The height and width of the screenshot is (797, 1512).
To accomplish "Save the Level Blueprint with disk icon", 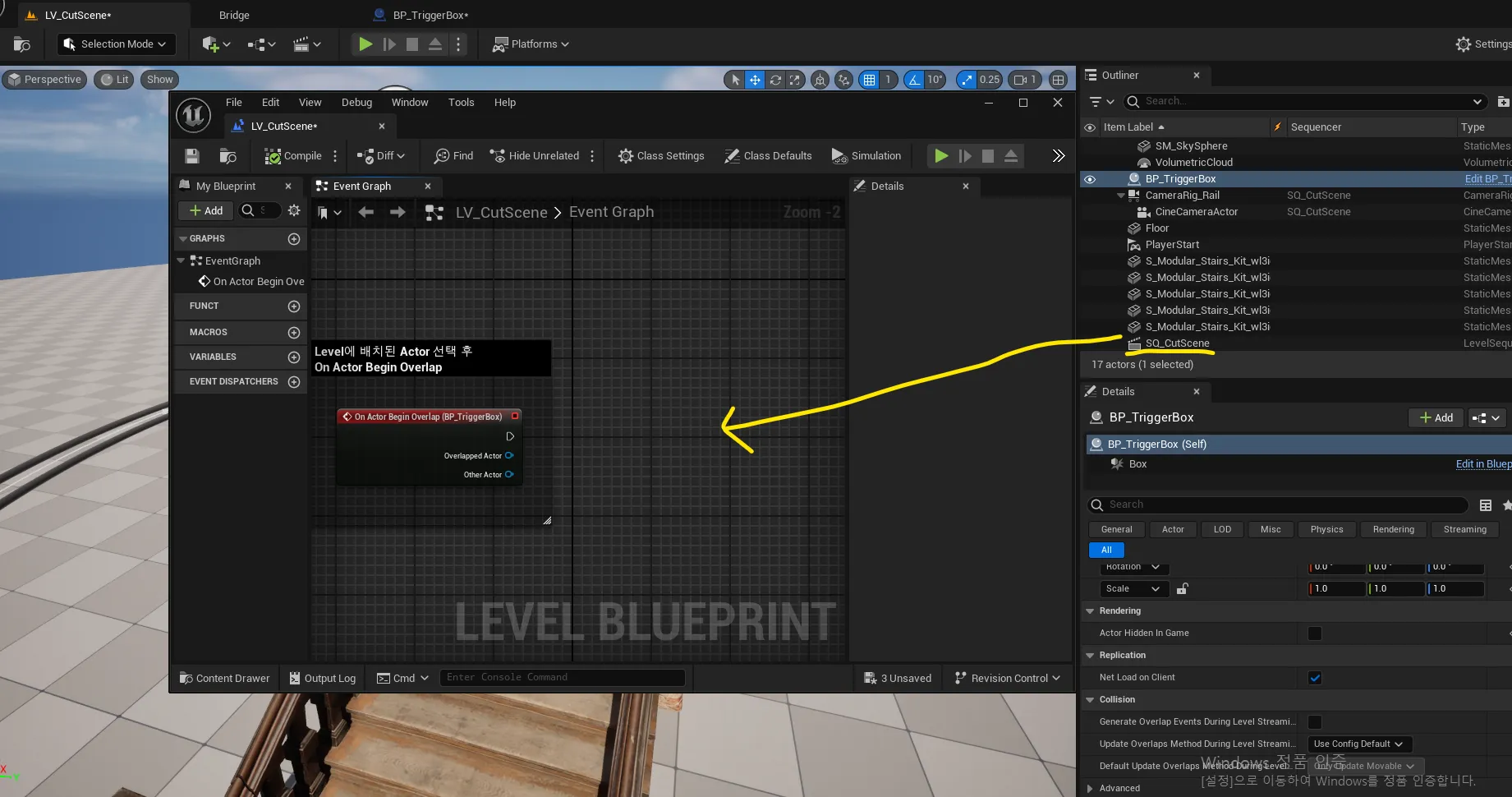I will (192, 156).
